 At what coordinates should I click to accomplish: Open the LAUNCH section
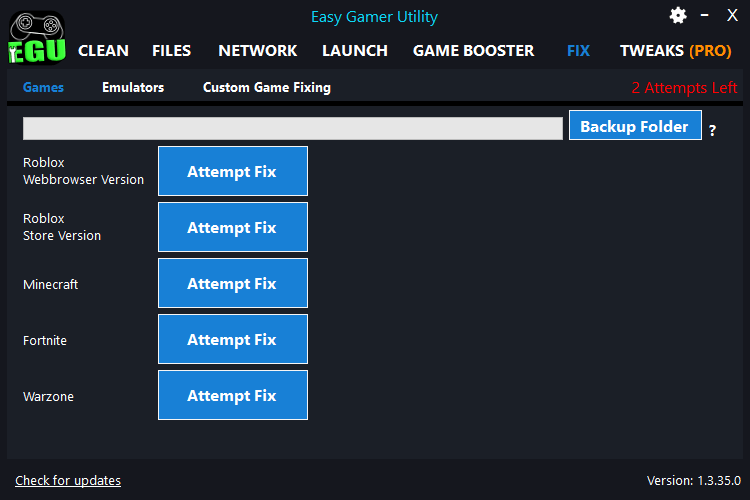(354, 50)
